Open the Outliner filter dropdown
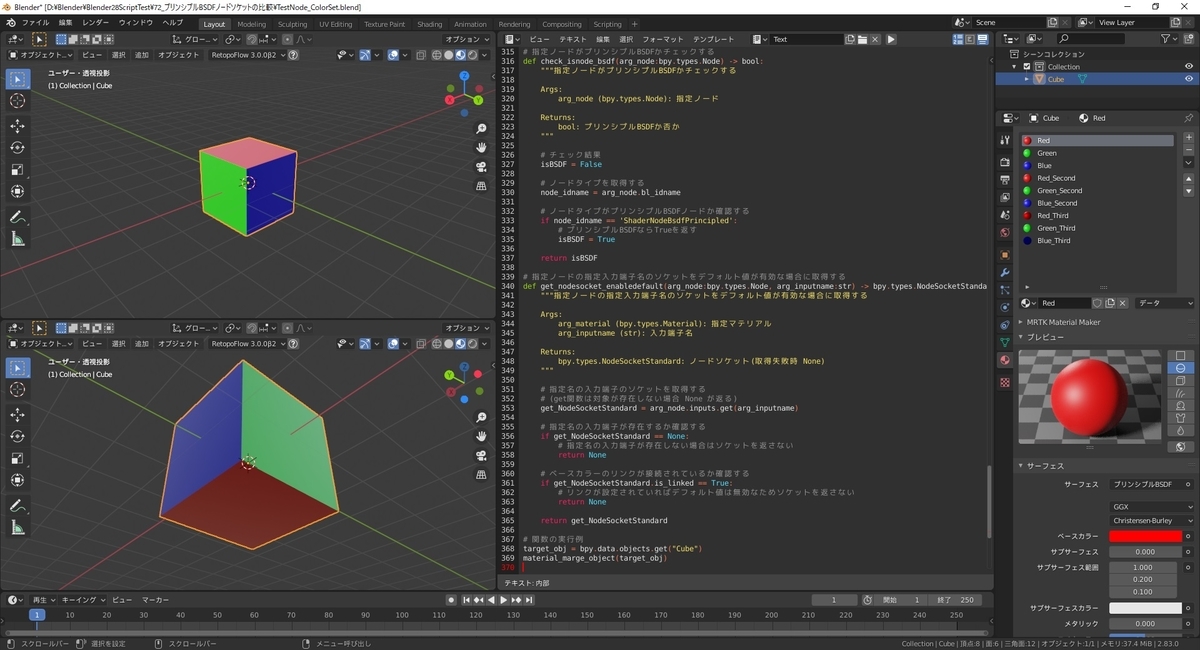Image resolution: width=1200 pixels, height=650 pixels. 1166,38
